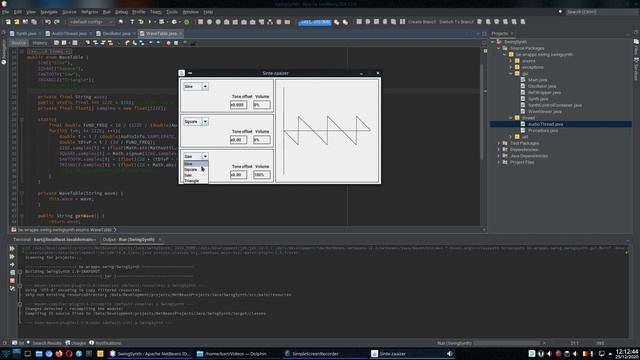Image resolution: width=640 pixels, height=360 pixels.
Task: Click the Profile Project toolbar icon
Action: click(x=174, y=22)
